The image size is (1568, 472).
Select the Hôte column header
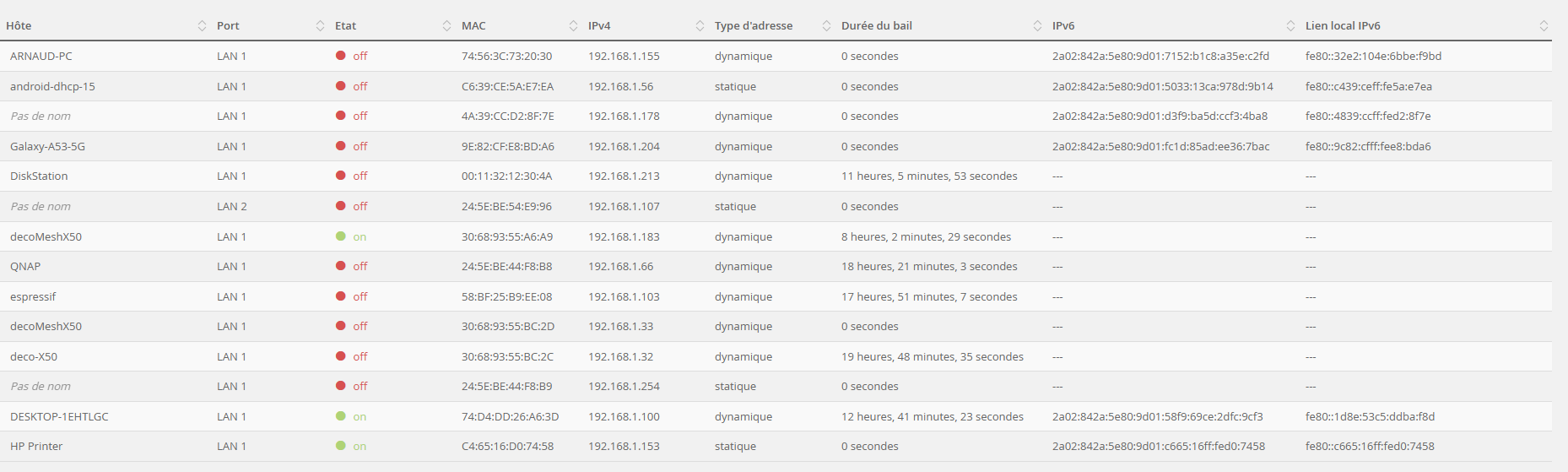coord(19,26)
